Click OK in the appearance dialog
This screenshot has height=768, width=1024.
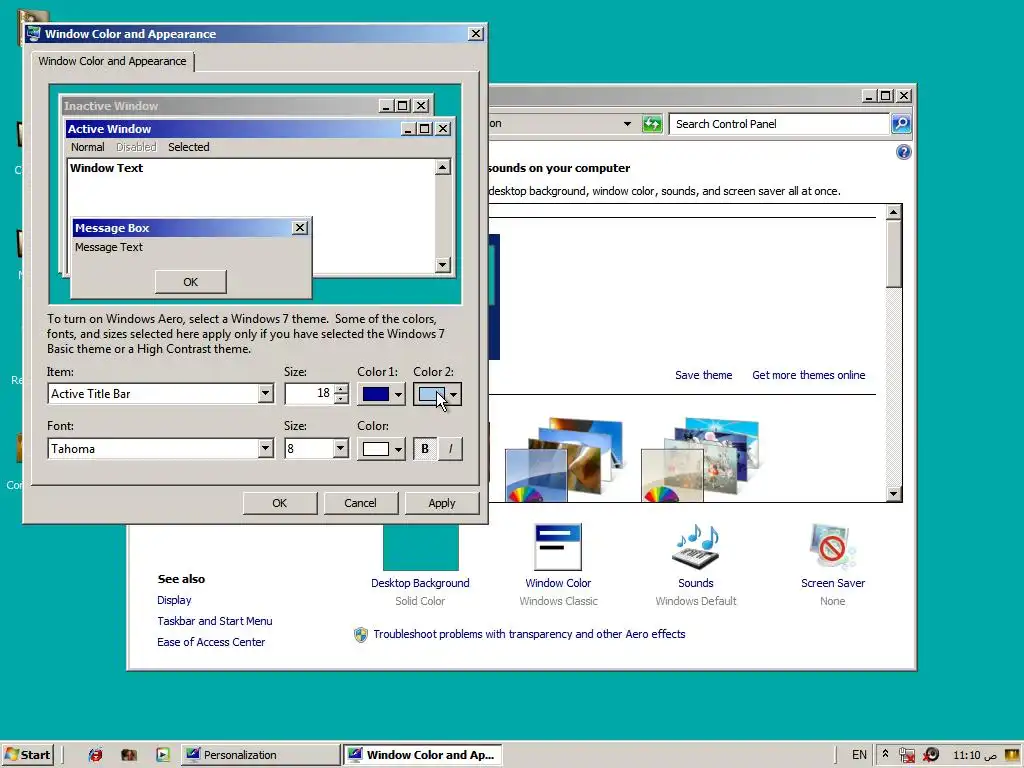pos(280,503)
